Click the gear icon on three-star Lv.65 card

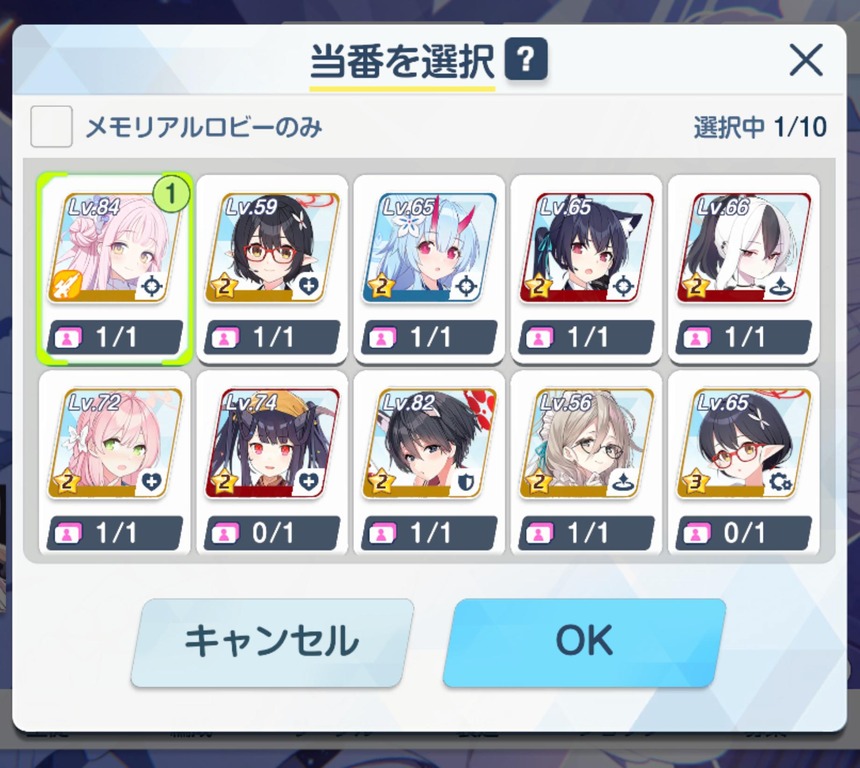780,482
